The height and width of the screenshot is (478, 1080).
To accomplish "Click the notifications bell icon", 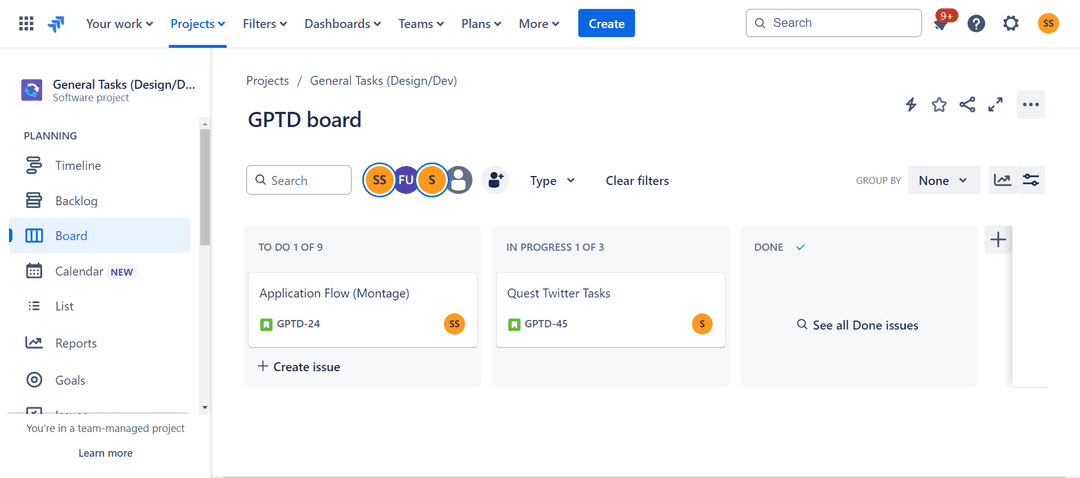I will click(x=940, y=24).
